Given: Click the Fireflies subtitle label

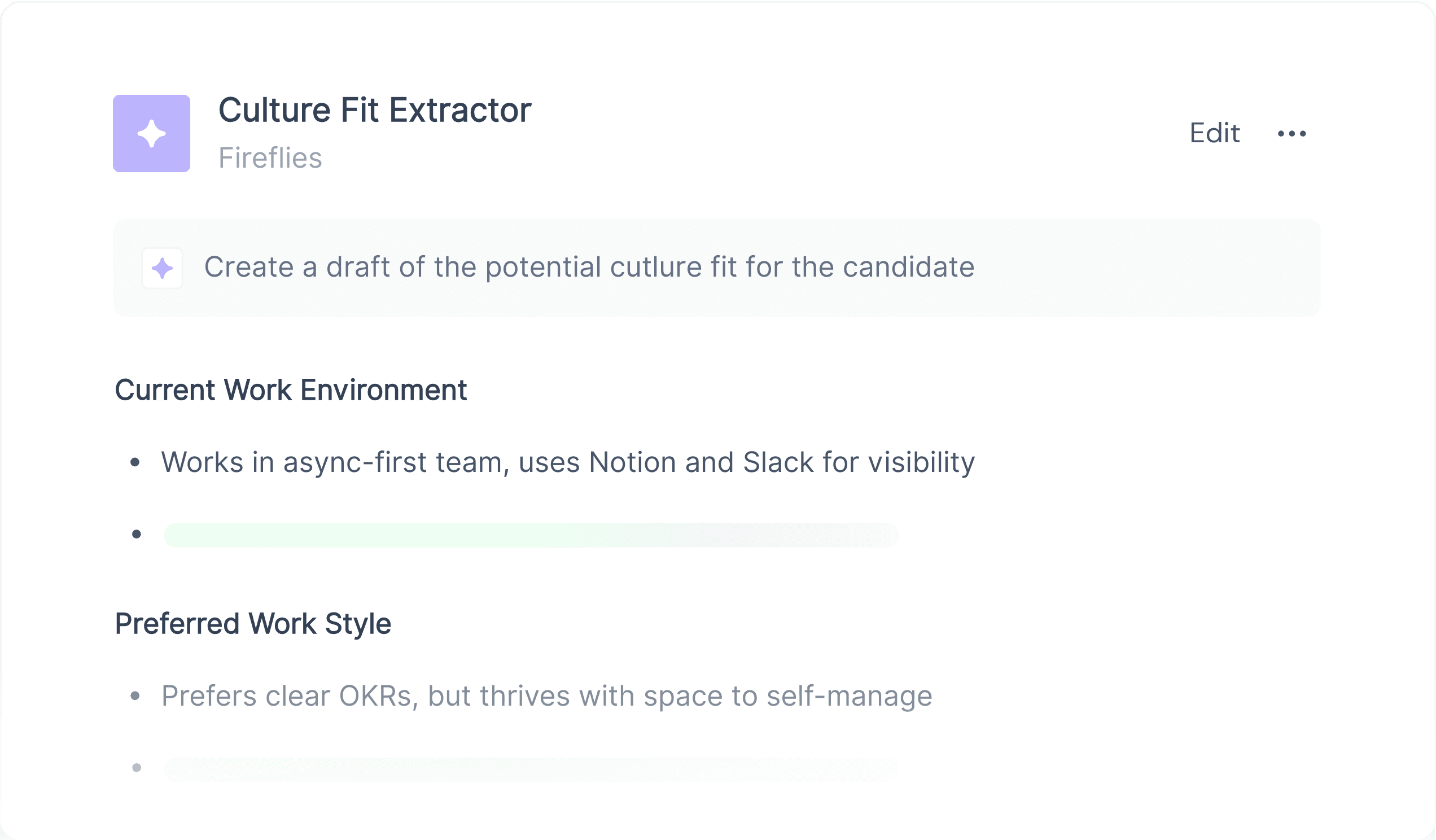Looking at the screenshot, I should click(x=270, y=158).
